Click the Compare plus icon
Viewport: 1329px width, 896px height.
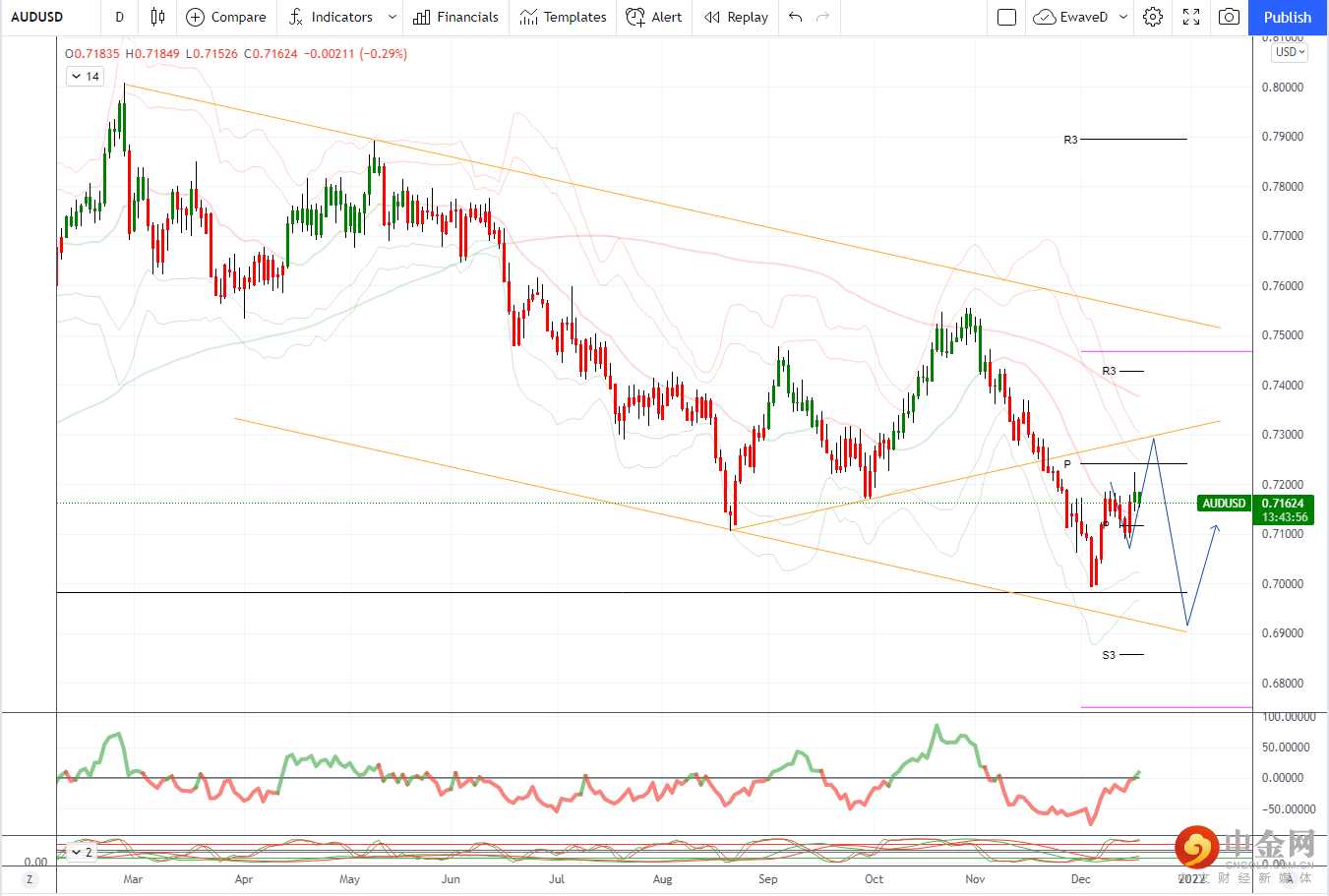point(195,17)
